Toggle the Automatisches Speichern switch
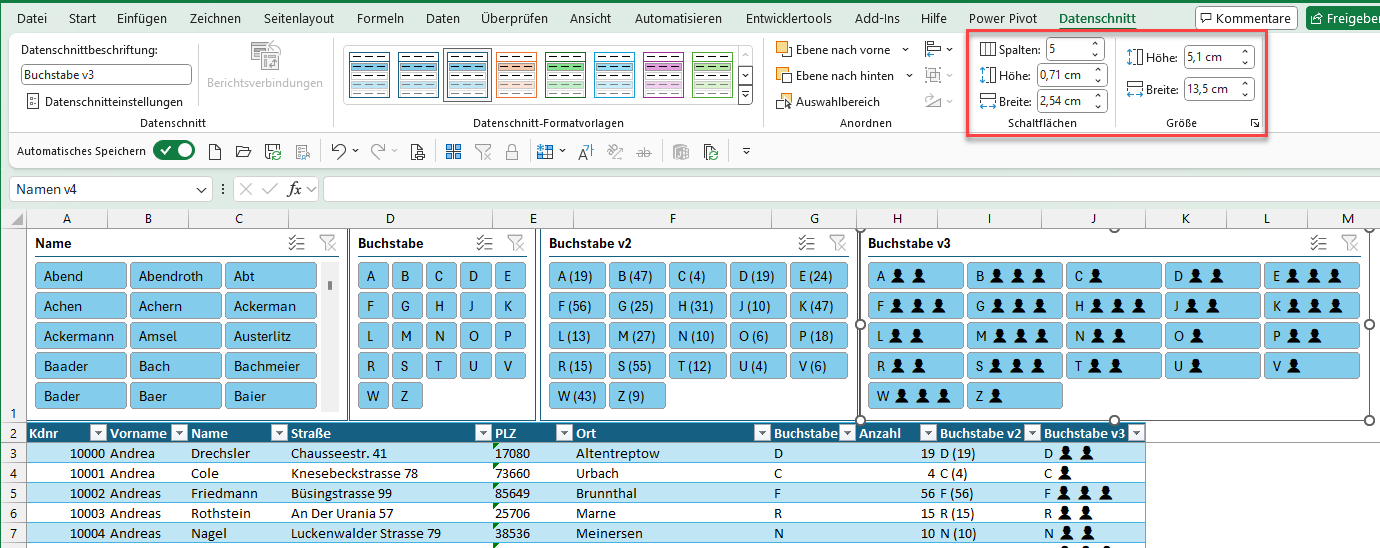 coord(174,151)
